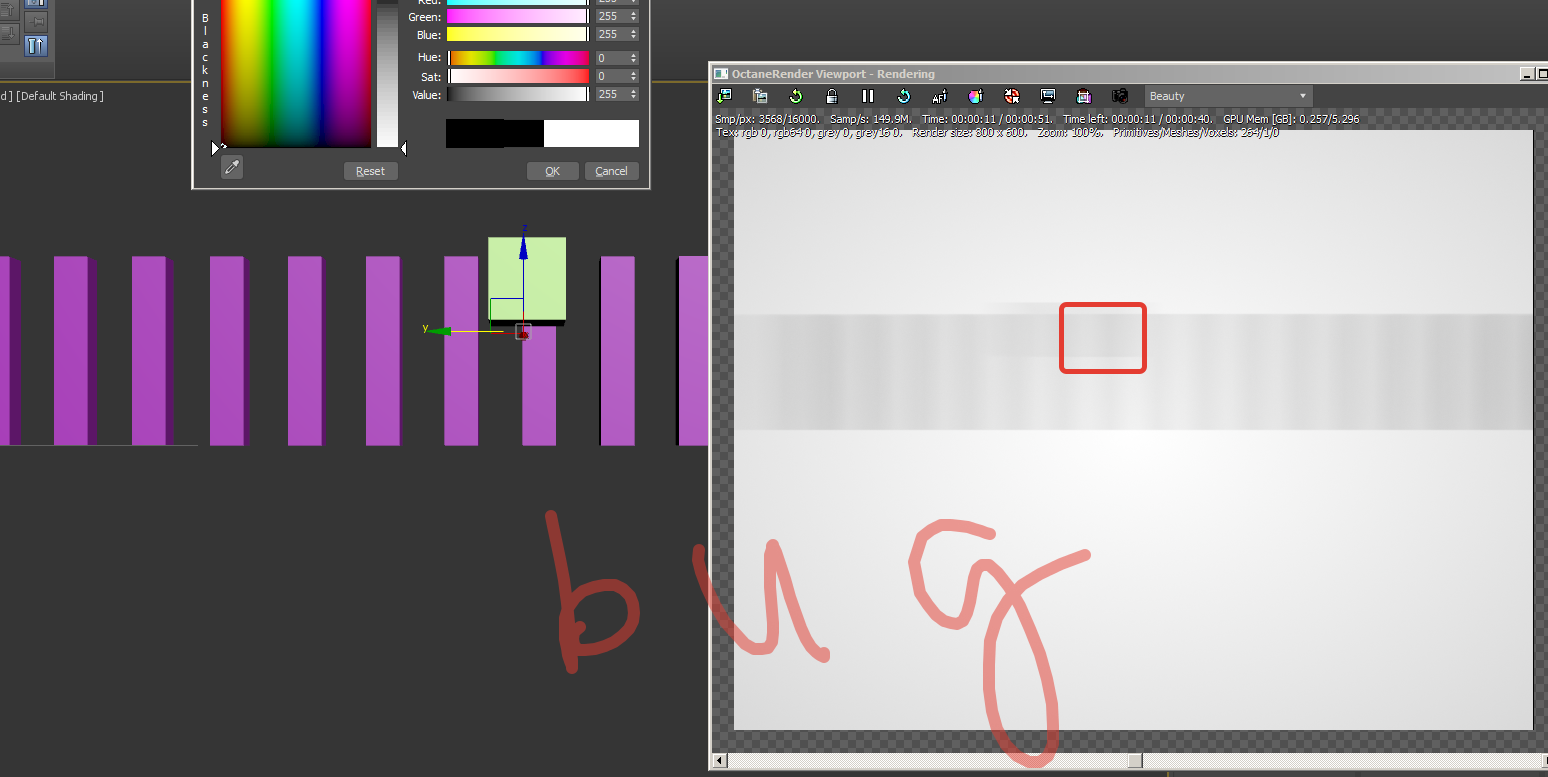Click the Hue value spinner arrows
The image size is (1548, 777).
click(x=633, y=58)
